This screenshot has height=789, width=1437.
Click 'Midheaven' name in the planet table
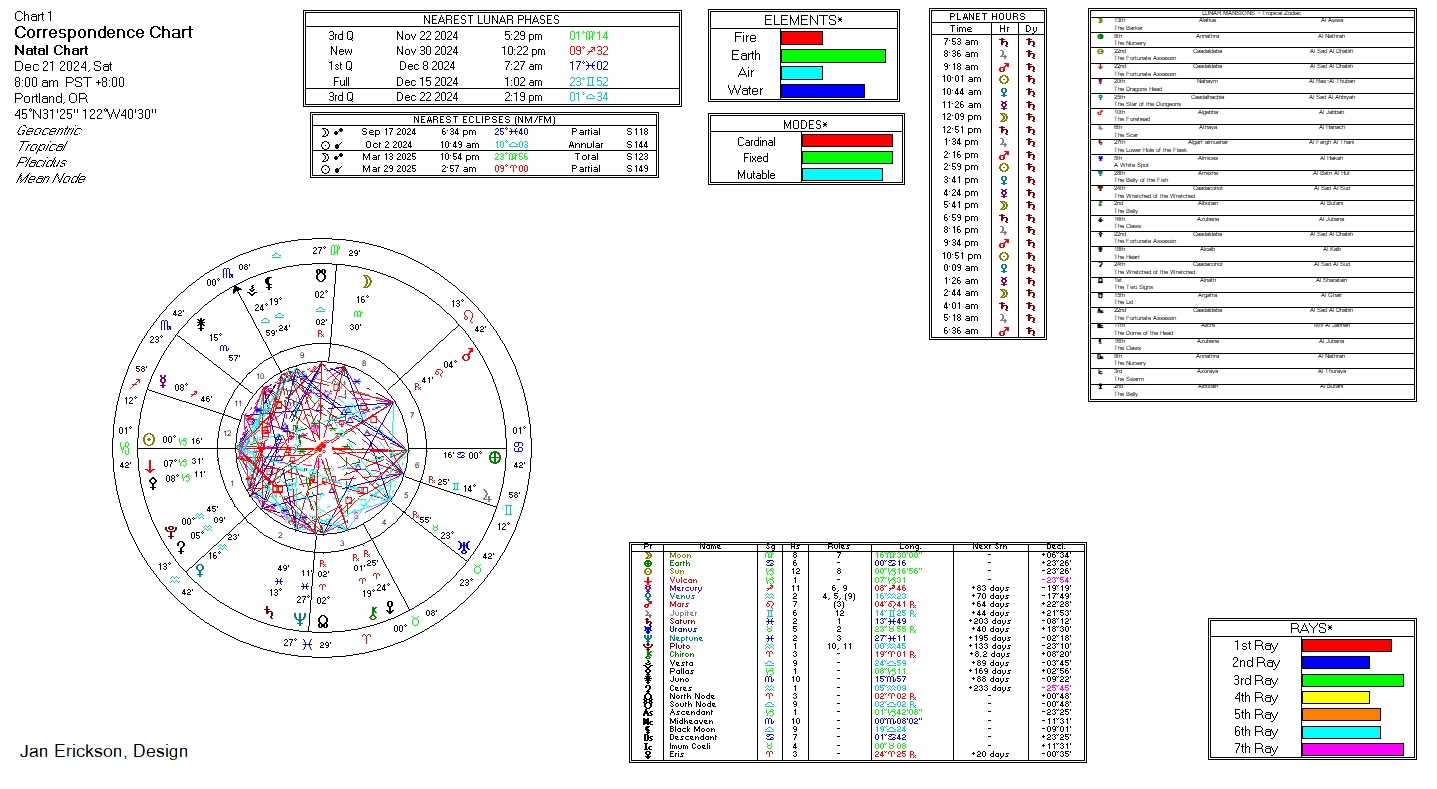pyautogui.click(x=690, y=721)
